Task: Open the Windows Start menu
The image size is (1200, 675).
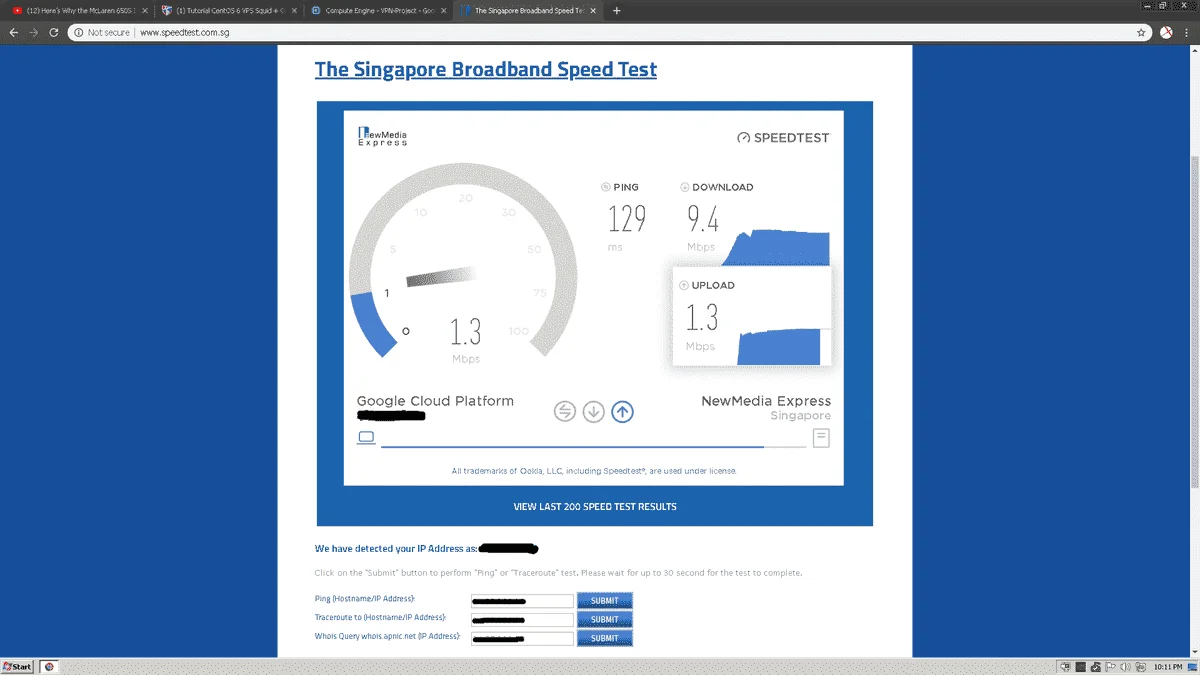Action: click(x=17, y=666)
